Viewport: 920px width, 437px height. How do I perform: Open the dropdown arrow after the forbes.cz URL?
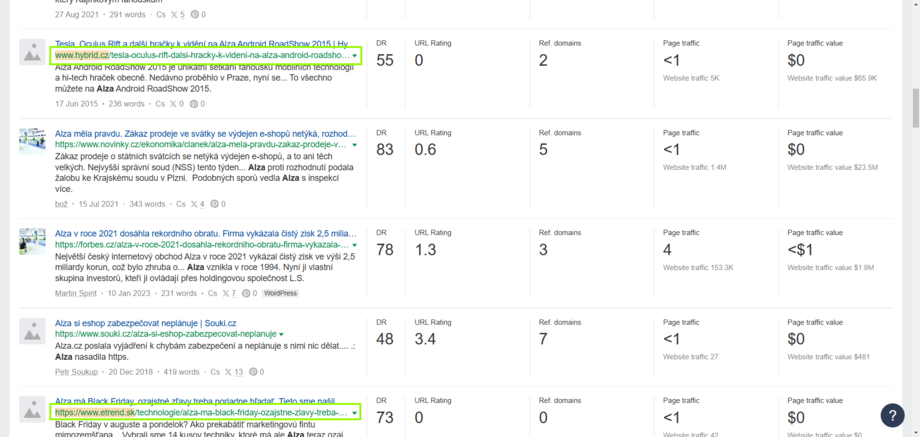(x=354, y=245)
